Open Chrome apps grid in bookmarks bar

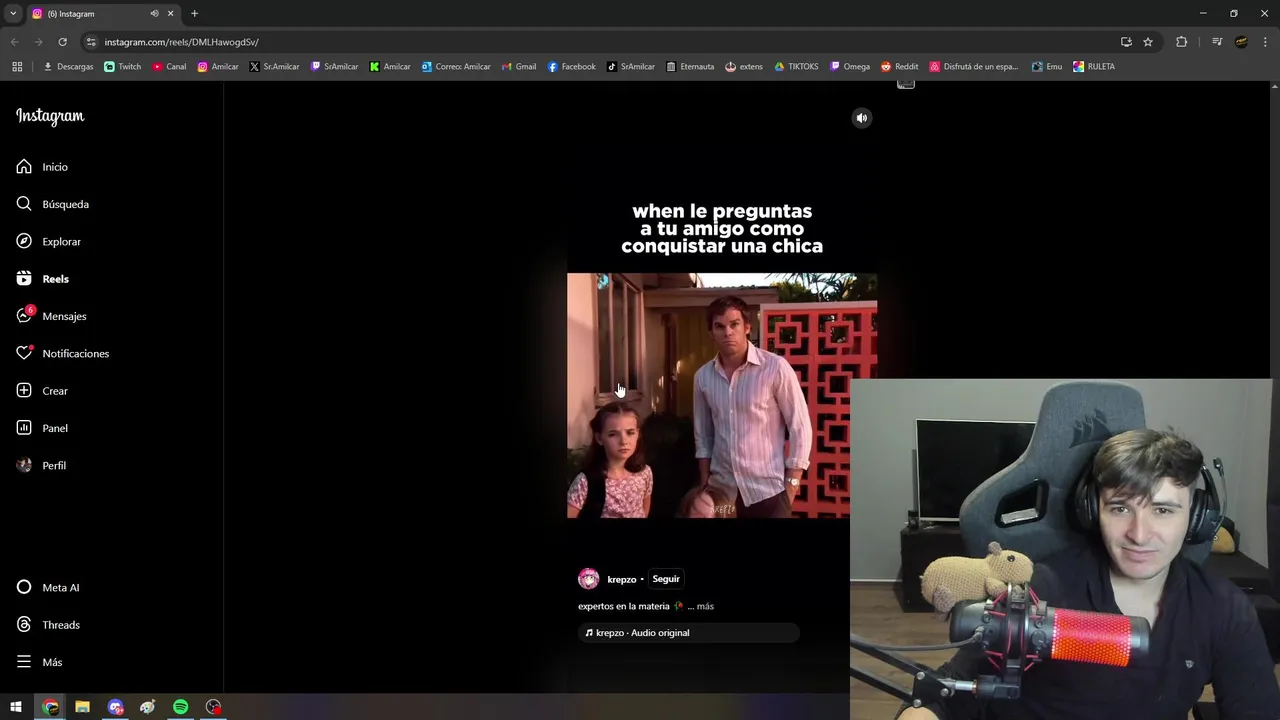coord(17,67)
